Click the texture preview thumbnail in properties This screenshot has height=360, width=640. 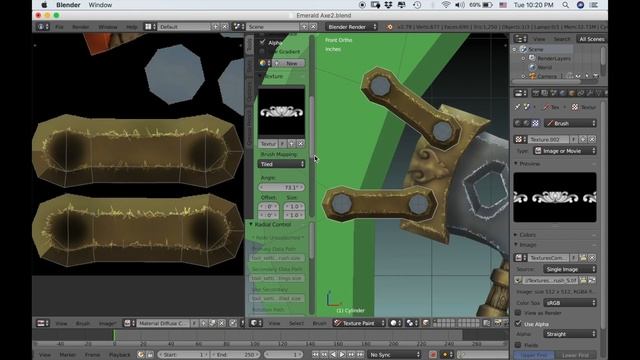(x=555, y=198)
